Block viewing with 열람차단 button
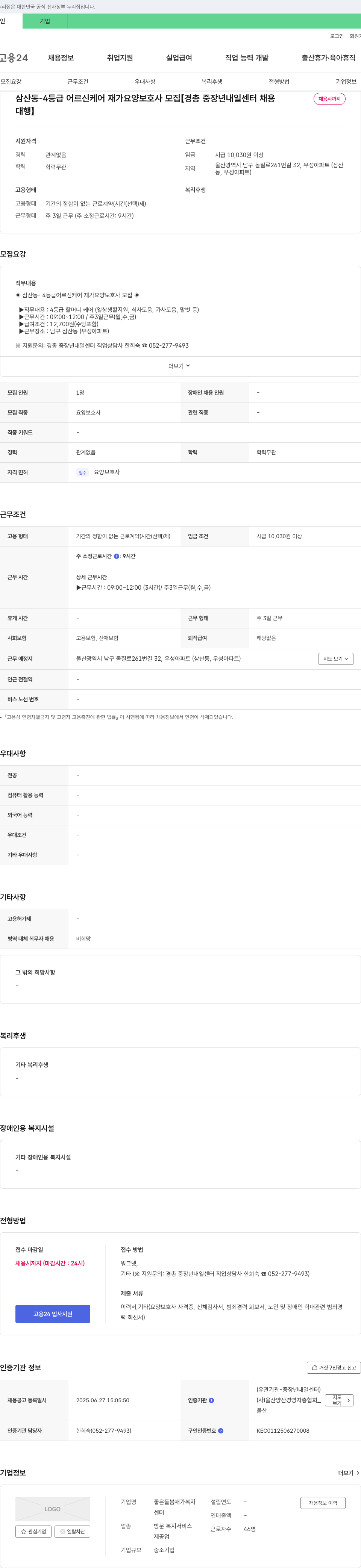Viewport: 361px width, 1568px height. [73, 1532]
